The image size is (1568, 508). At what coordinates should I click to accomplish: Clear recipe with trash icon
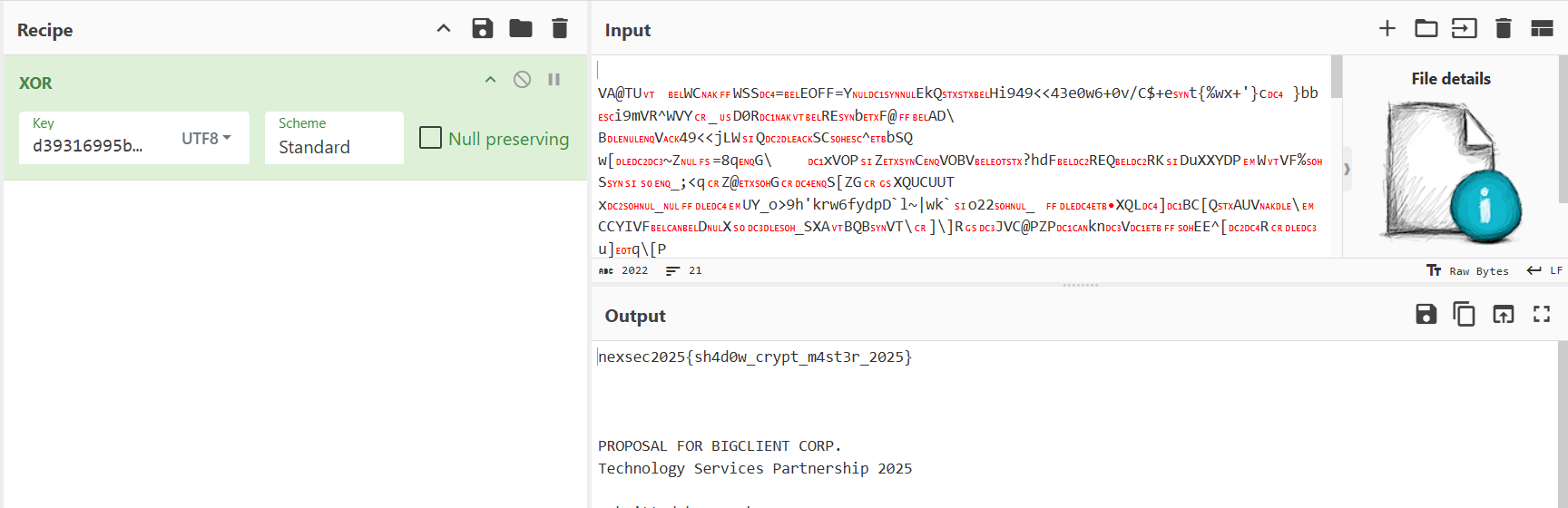[x=560, y=29]
